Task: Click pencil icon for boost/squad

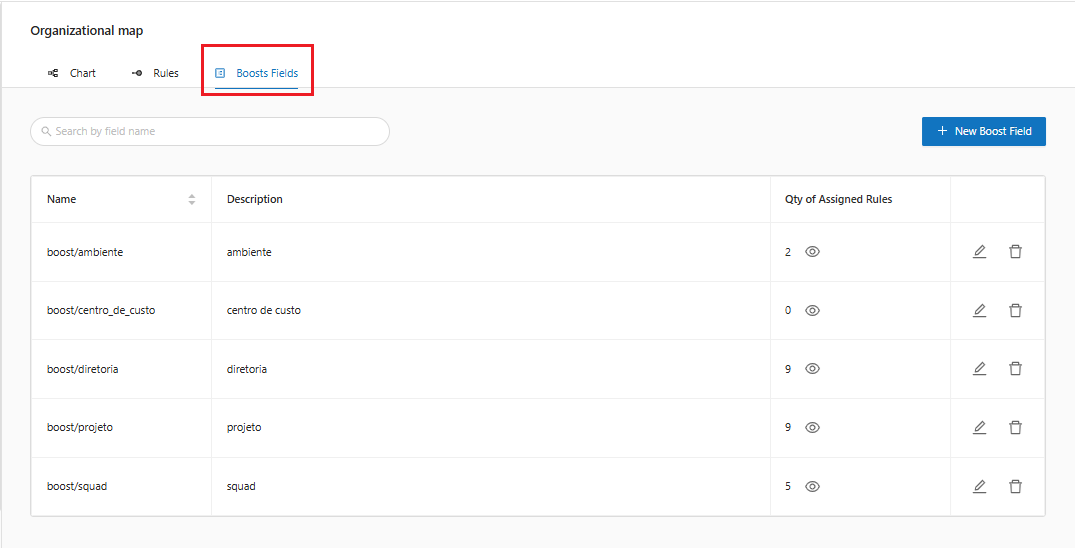Action: pos(979,487)
